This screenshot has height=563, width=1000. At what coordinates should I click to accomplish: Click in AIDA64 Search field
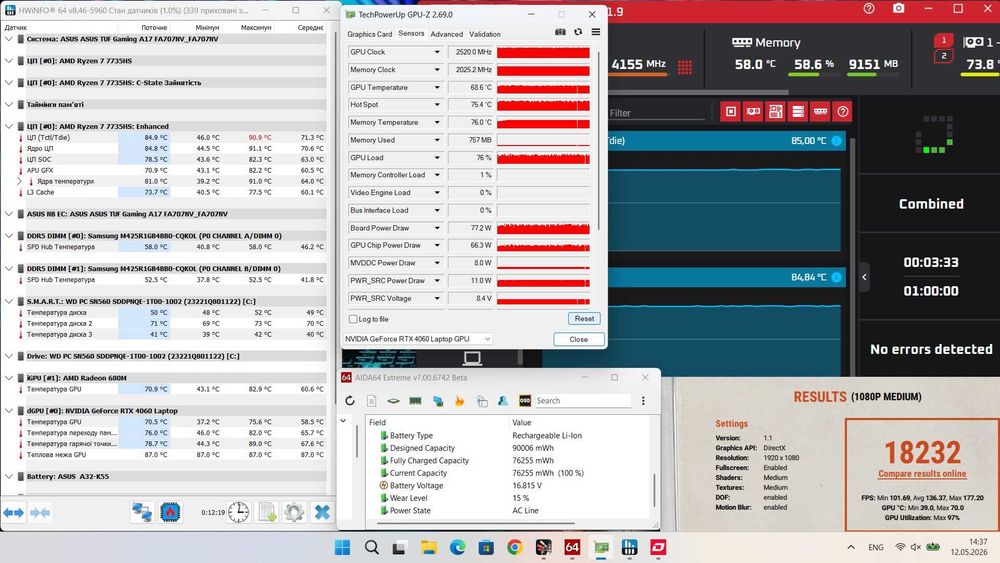coord(582,400)
